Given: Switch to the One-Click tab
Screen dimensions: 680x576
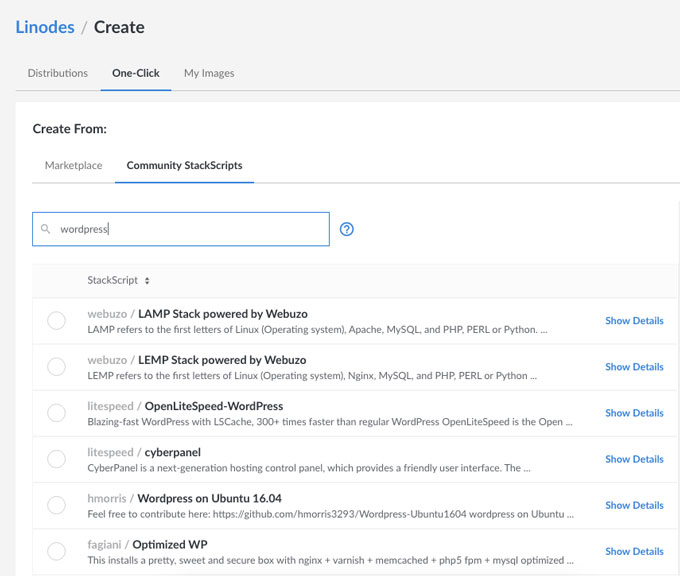Looking at the screenshot, I should (136, 73).
